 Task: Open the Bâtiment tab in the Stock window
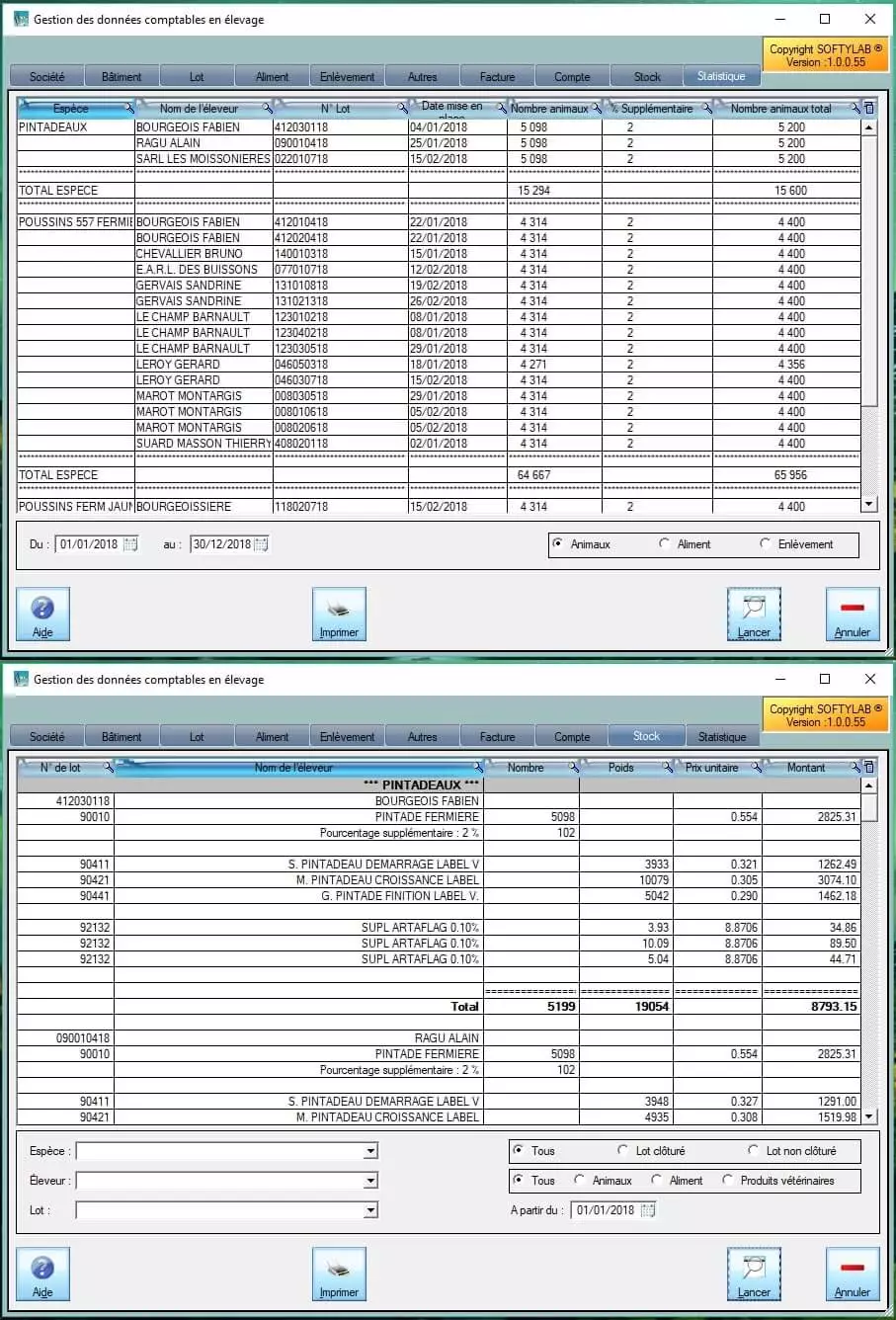click(x=122, y=737)
